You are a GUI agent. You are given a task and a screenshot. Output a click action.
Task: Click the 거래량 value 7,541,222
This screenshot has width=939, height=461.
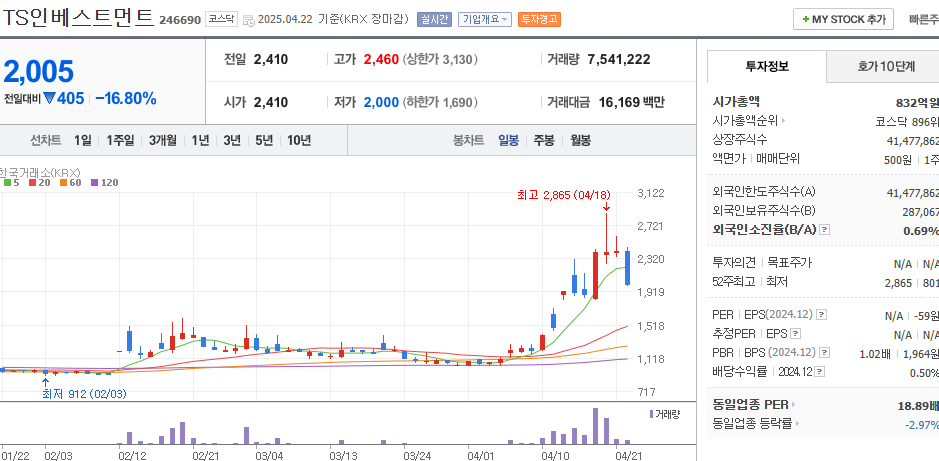(x=619, y=59)
